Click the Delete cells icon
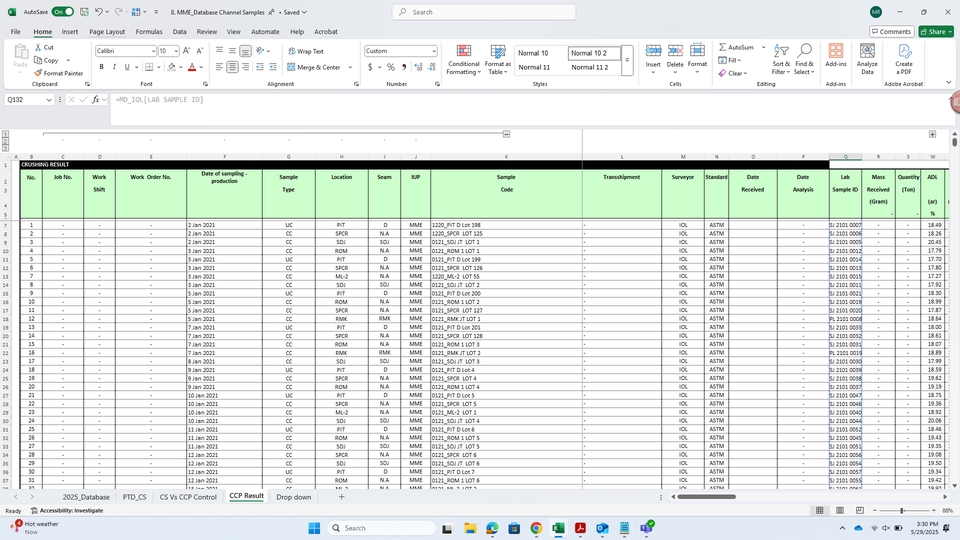The height and width of the screenshot is (540, 960). pyautogui.click(x=675, y=51)
